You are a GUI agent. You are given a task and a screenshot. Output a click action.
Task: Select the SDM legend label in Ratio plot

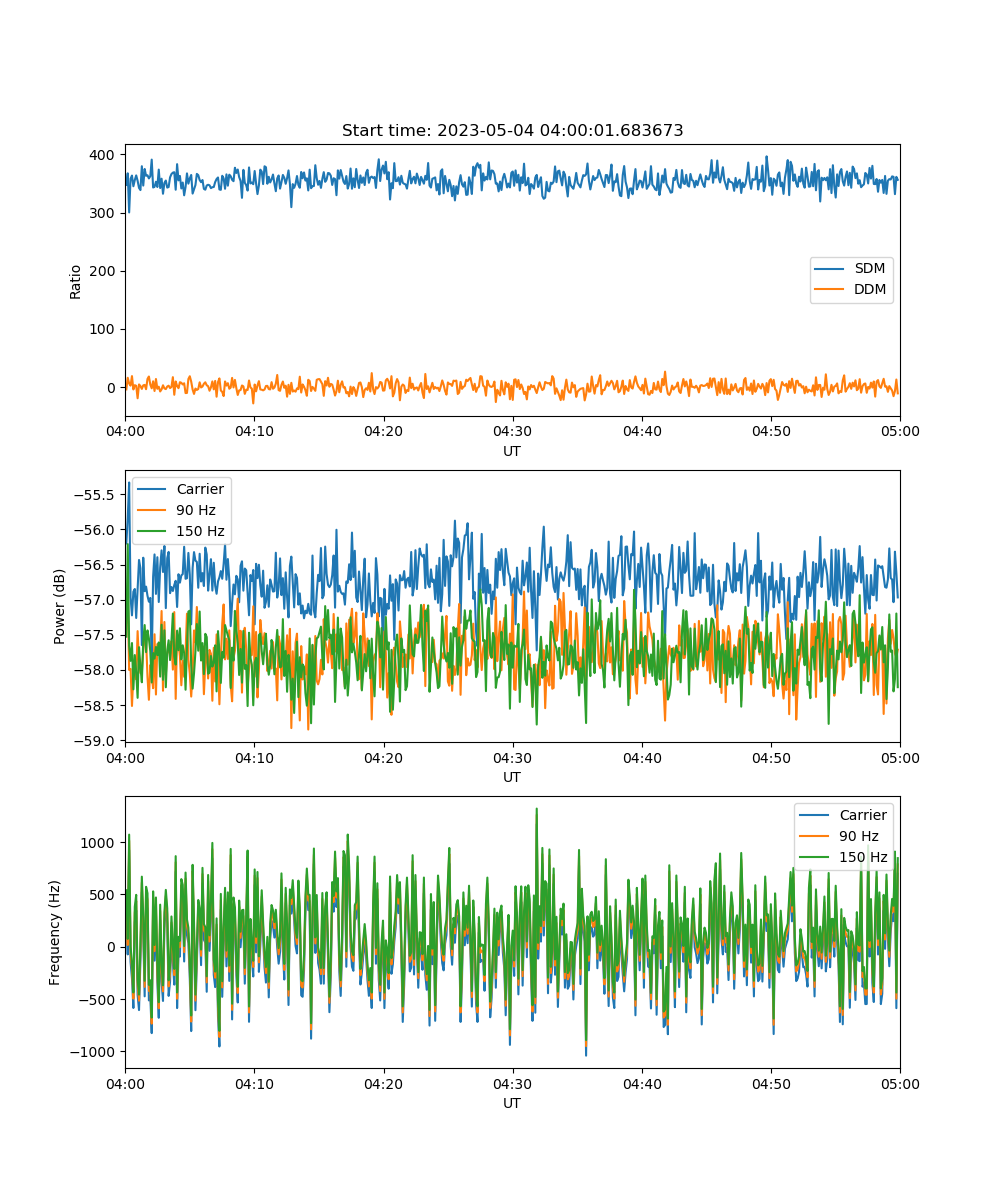click(870, 269)
